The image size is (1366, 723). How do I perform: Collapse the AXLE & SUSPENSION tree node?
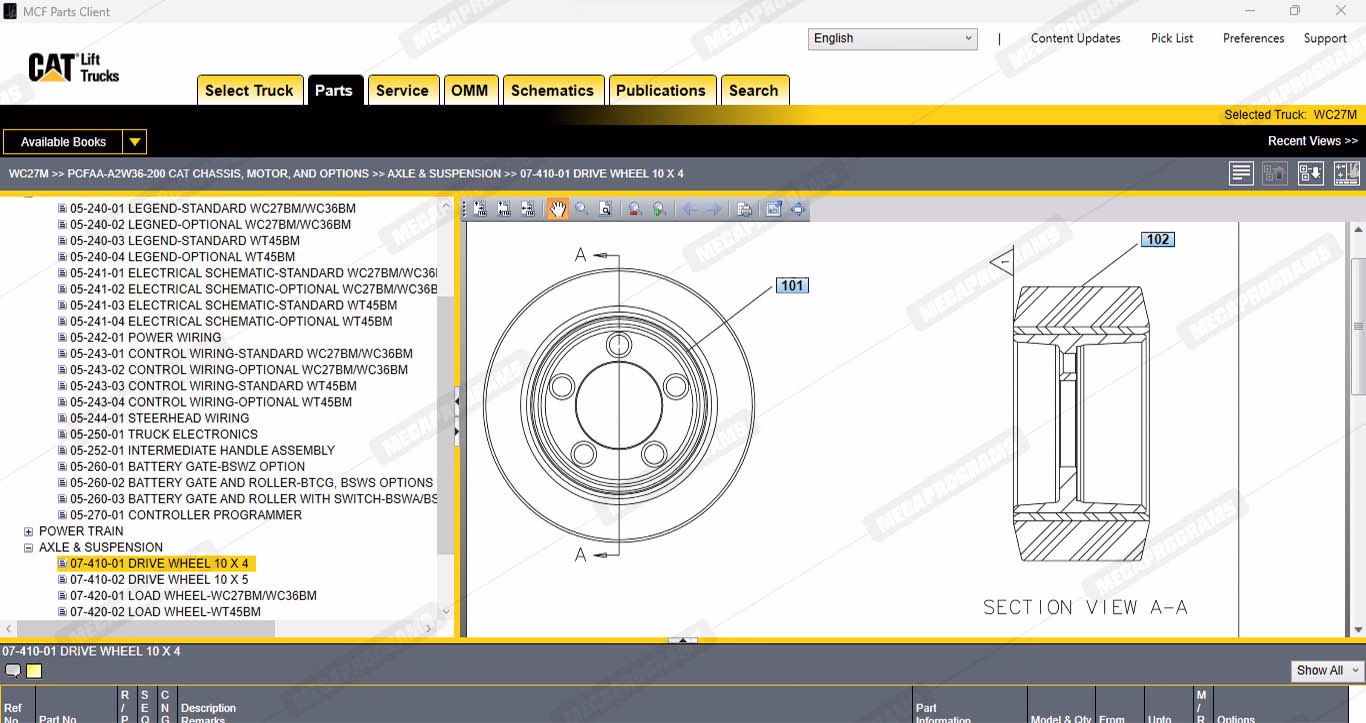(x=29, y=548)
